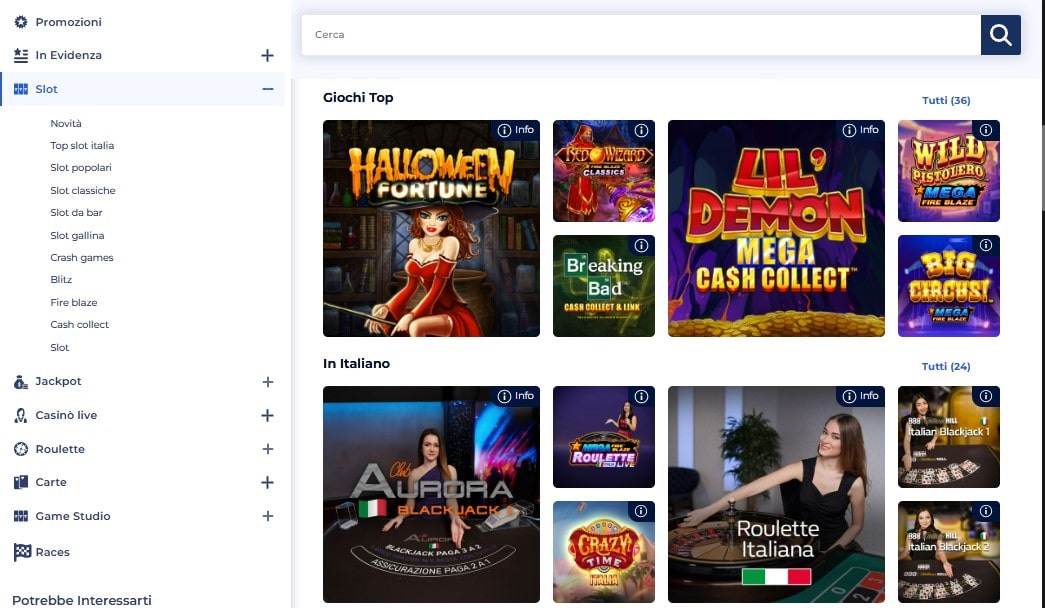Click the Promozioni badge icon
This screenshot has width=1045, height=608.
click(21, 22)
